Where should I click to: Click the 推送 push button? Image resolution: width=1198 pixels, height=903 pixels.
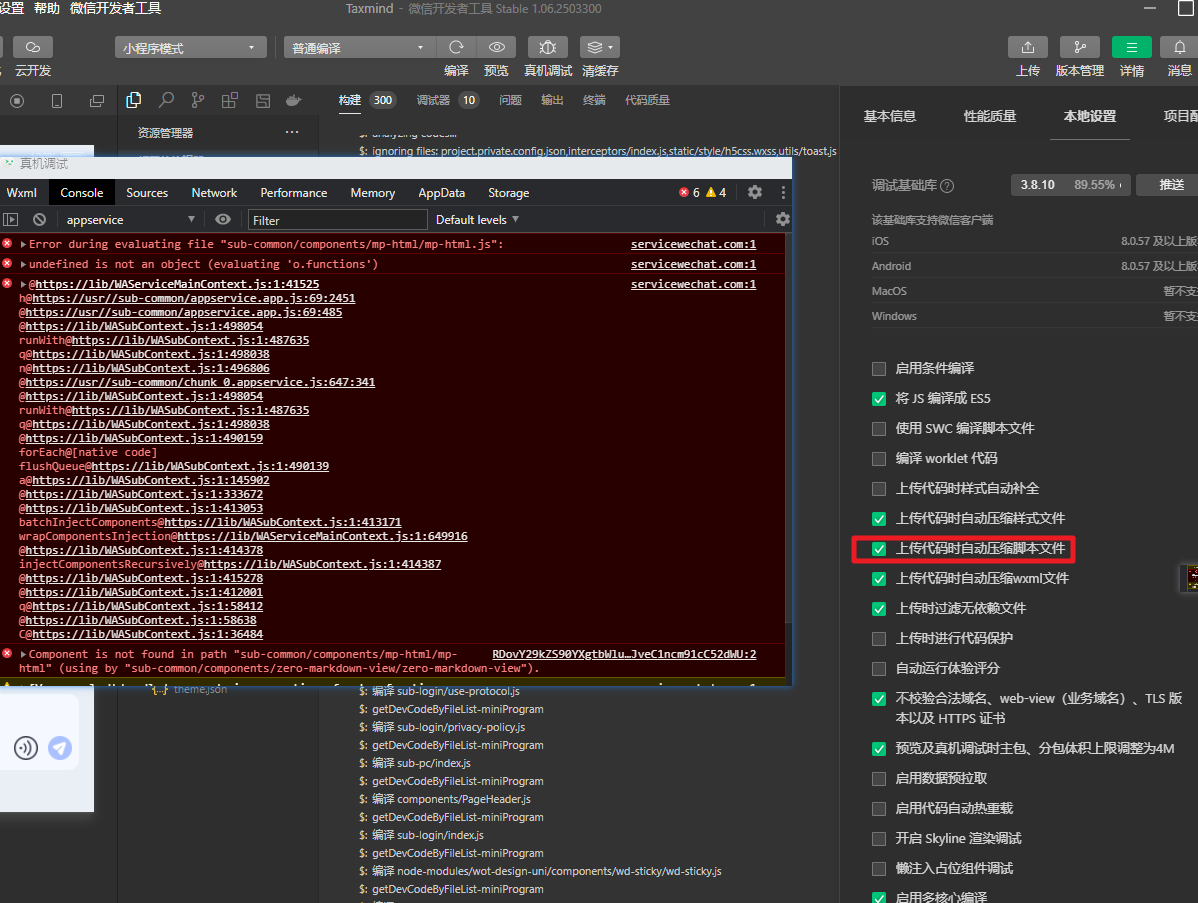point(1167,185)
